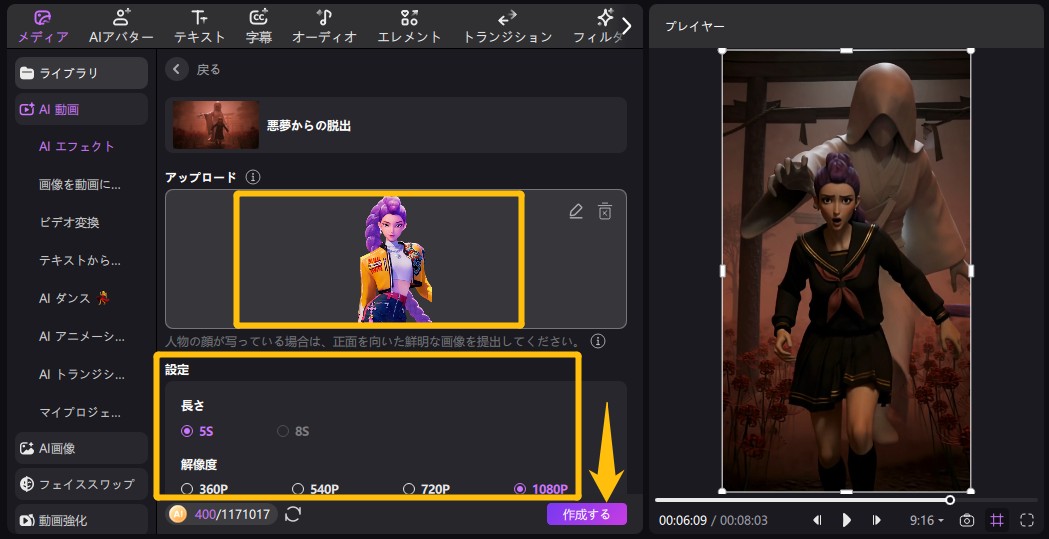The image size is (1049, 539).
Task: Enter fullscreen preview in the player
Action: coord(1027,520)
